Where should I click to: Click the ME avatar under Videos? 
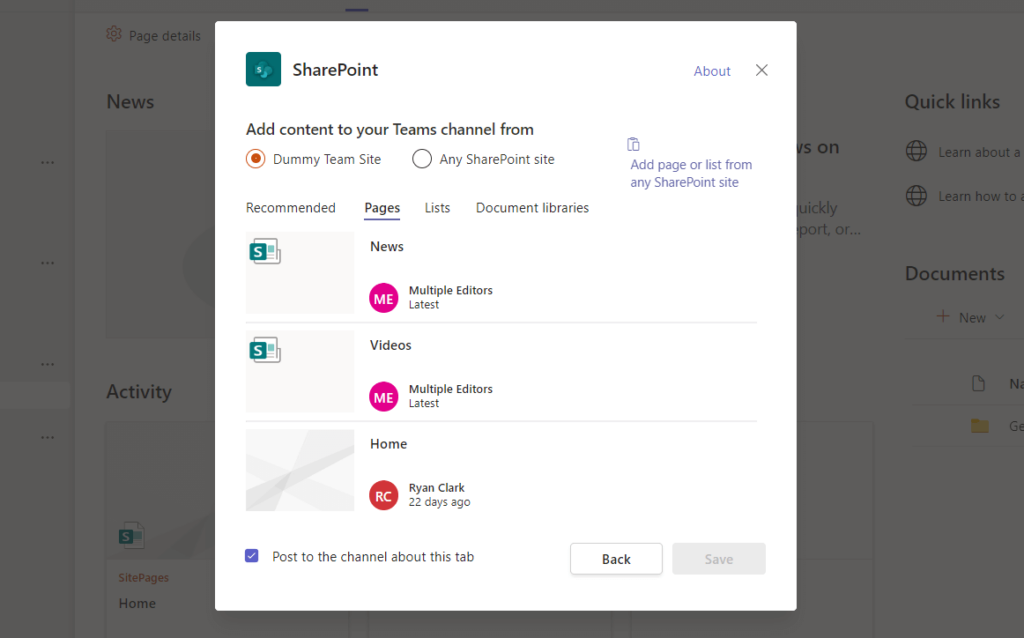click(383, 396)
